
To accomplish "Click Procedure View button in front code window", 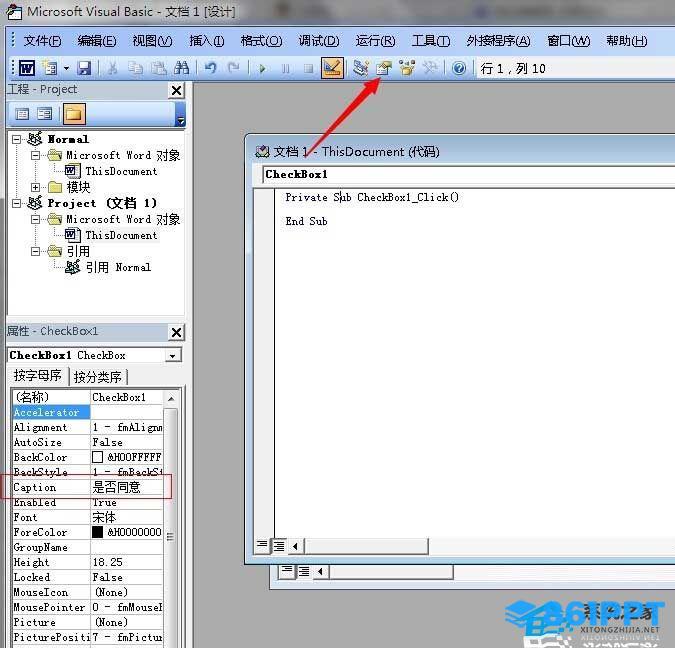I will (x=262, y=546).
